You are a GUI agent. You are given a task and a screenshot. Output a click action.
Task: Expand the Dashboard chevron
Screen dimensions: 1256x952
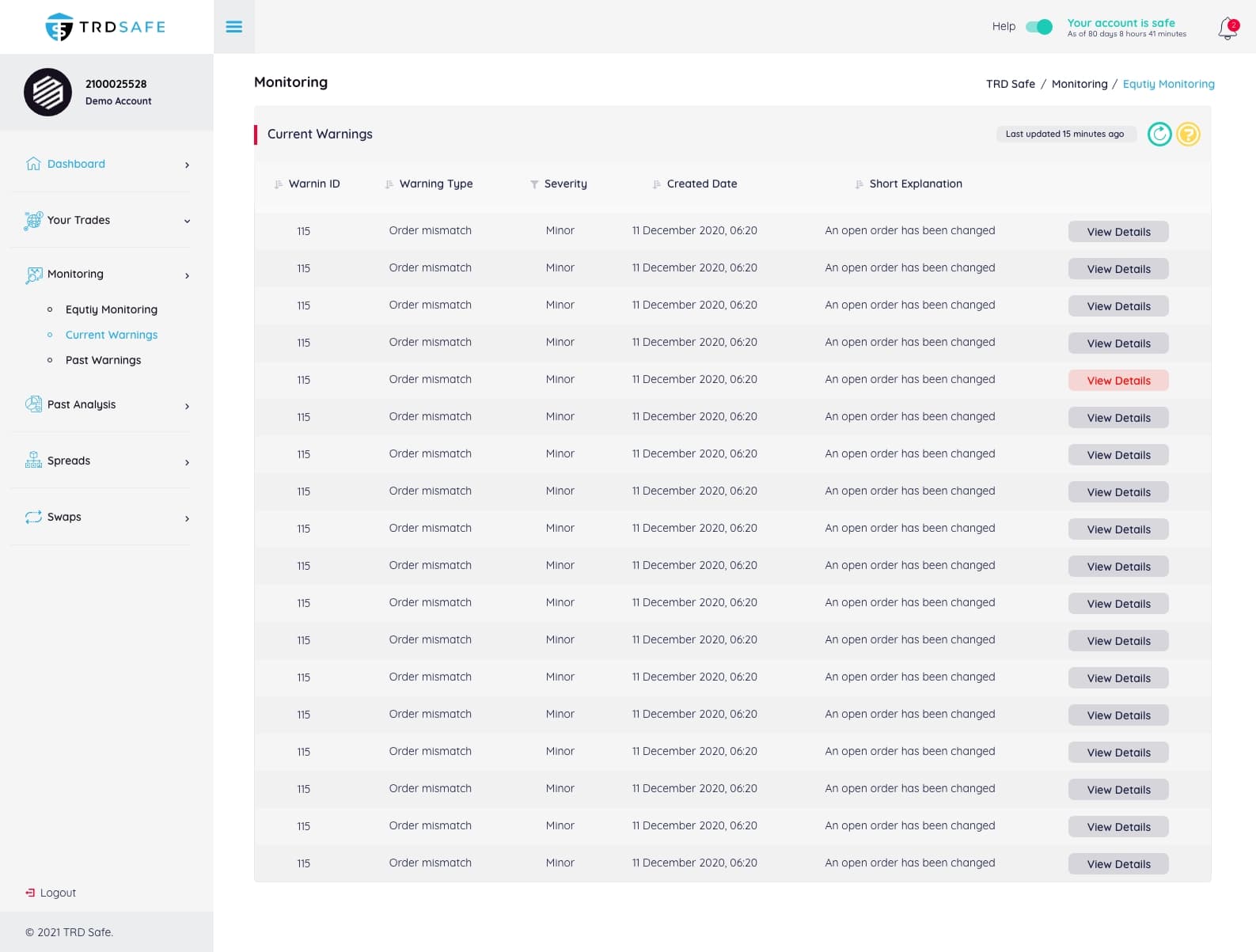(187, 165)
